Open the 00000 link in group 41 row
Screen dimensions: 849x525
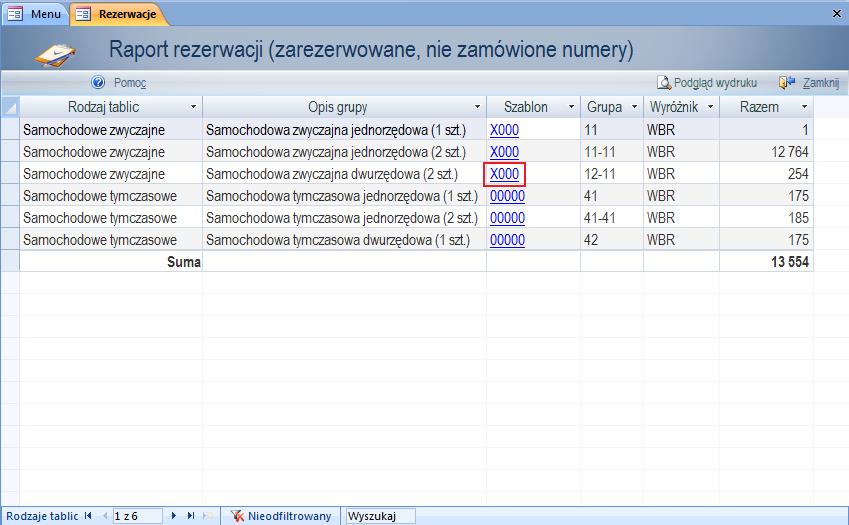507,196
